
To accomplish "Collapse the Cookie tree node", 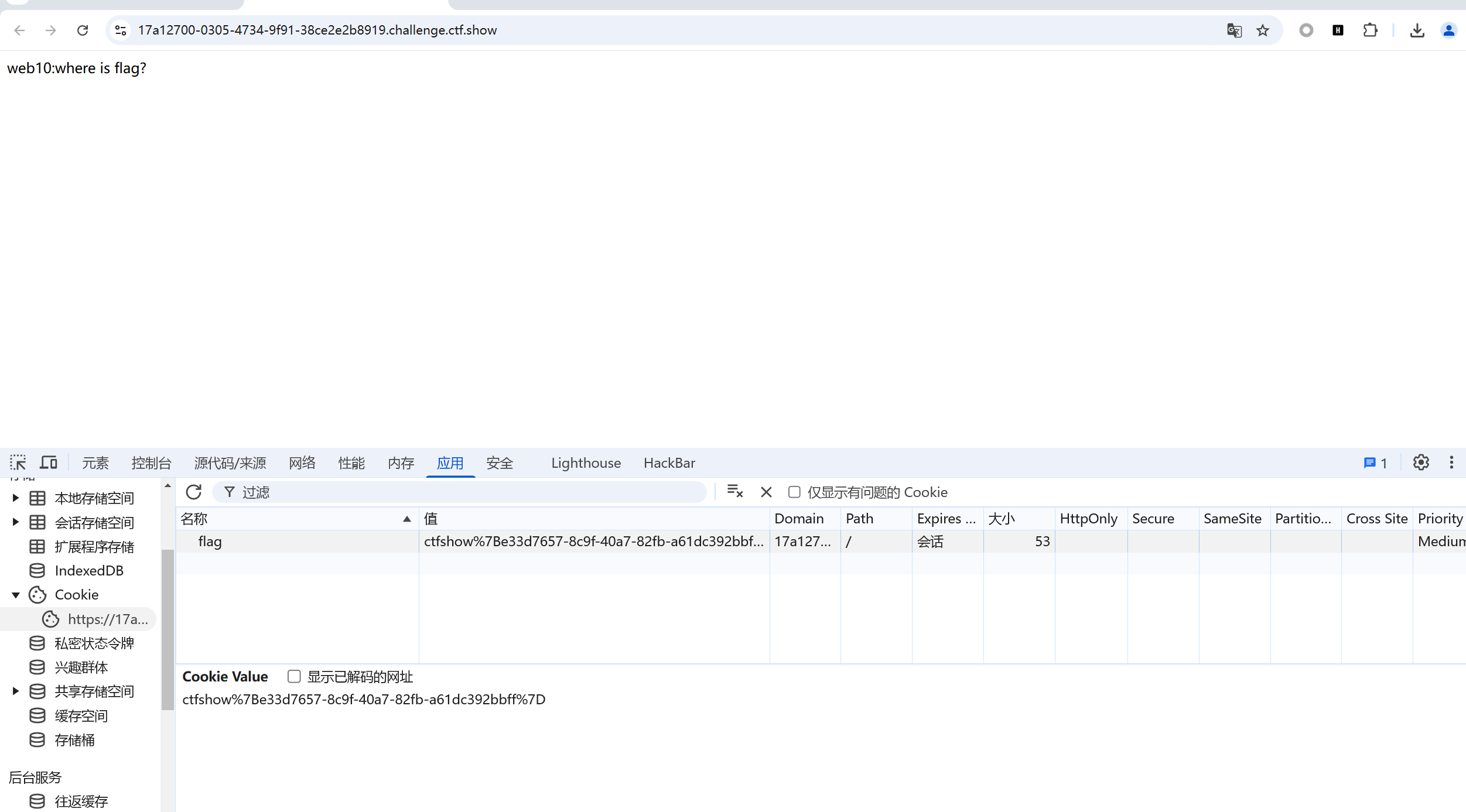I will click(16, 595).
